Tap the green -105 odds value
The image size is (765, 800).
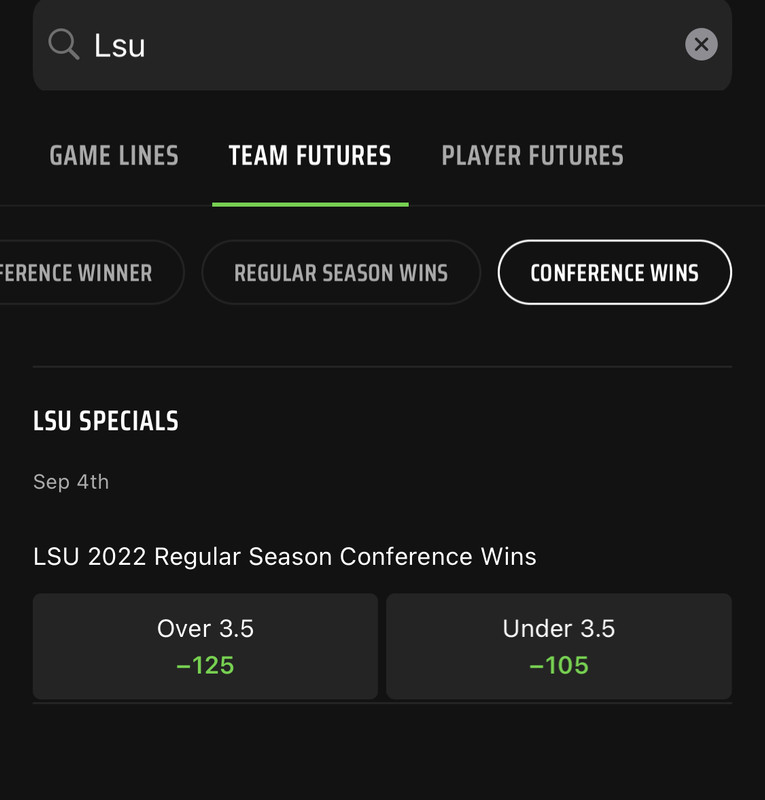tap(559, 665)
